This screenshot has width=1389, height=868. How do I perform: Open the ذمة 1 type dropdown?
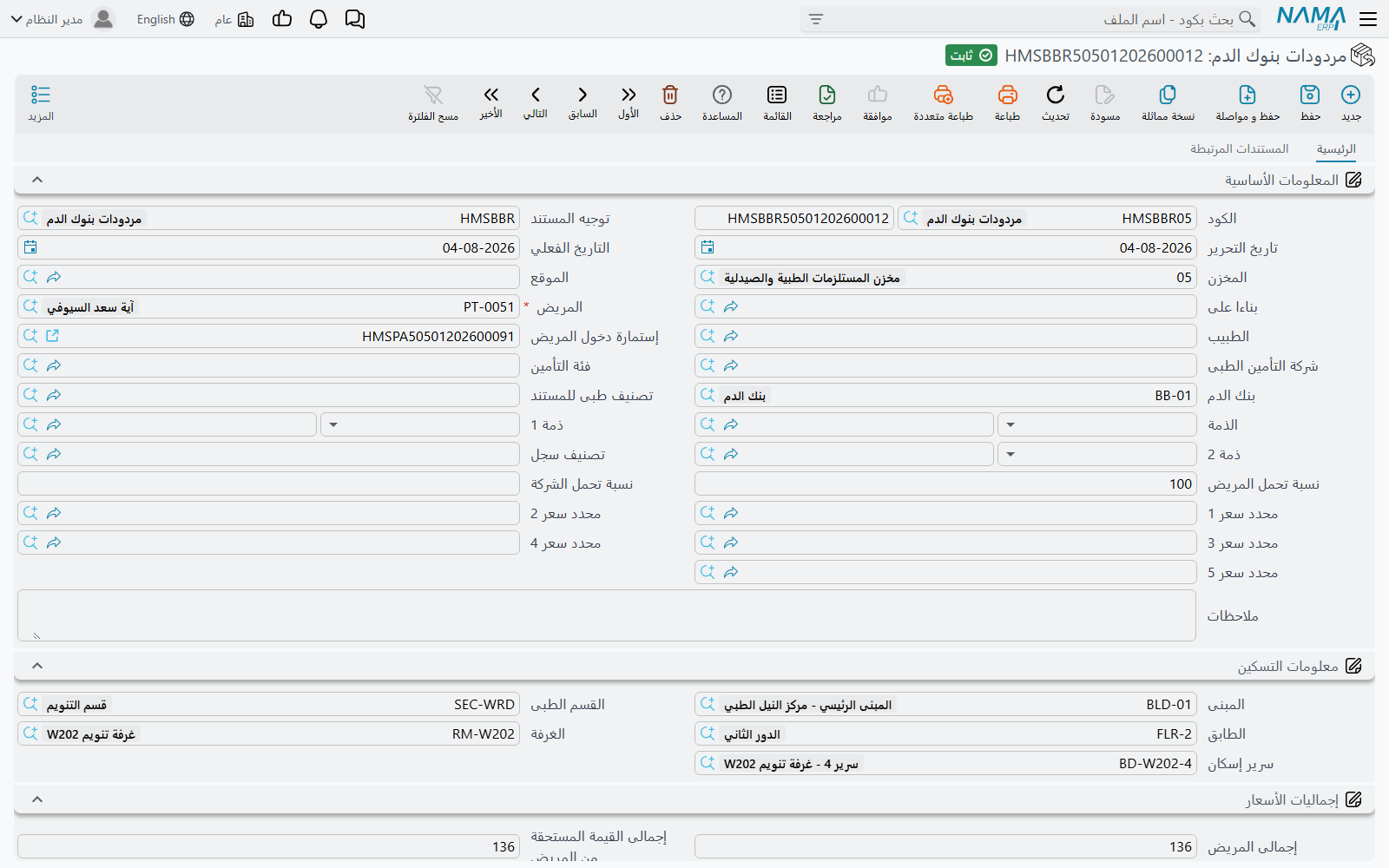pos(333,425)
